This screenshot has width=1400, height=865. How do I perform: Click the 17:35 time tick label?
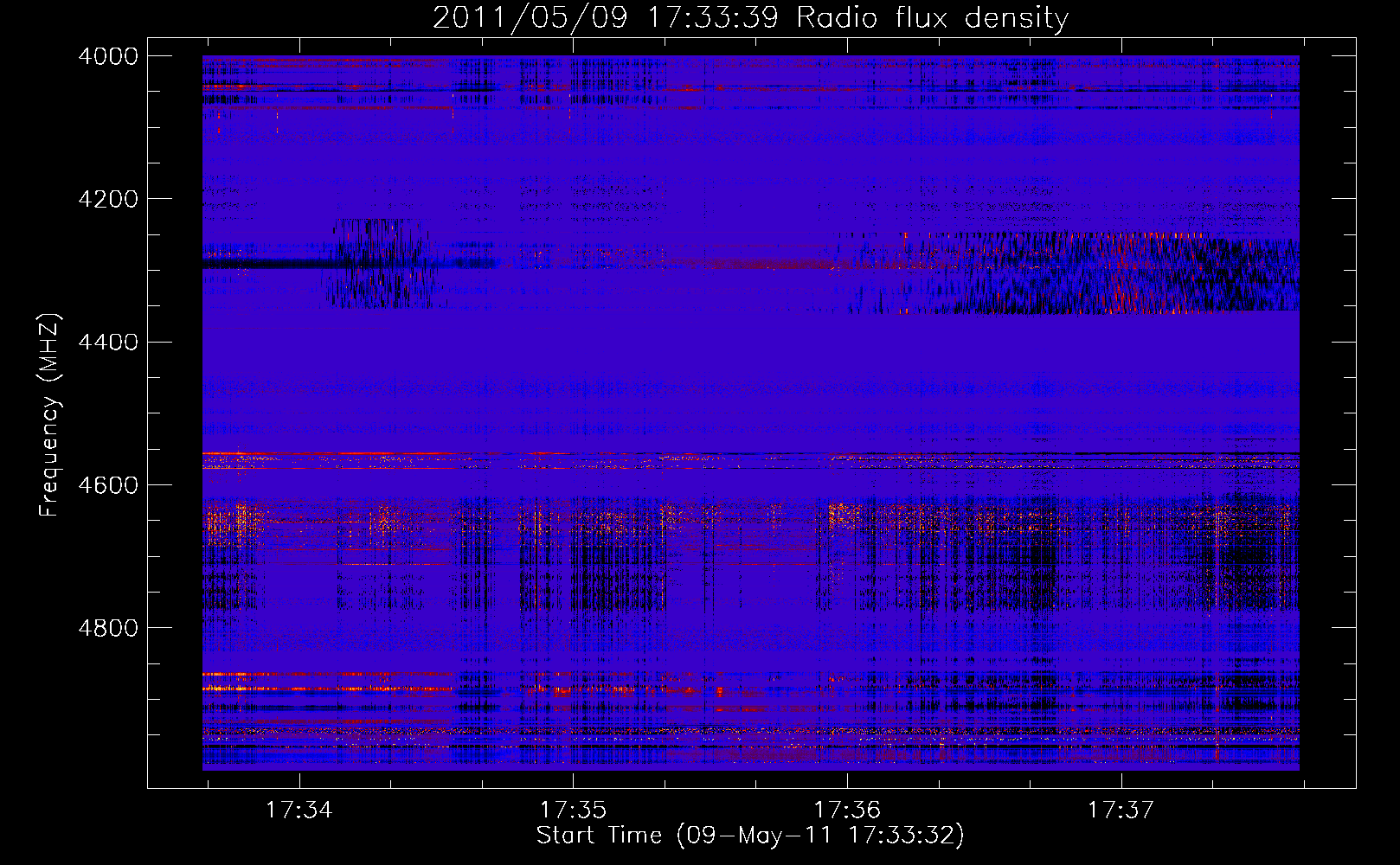(x=573, y=811)
